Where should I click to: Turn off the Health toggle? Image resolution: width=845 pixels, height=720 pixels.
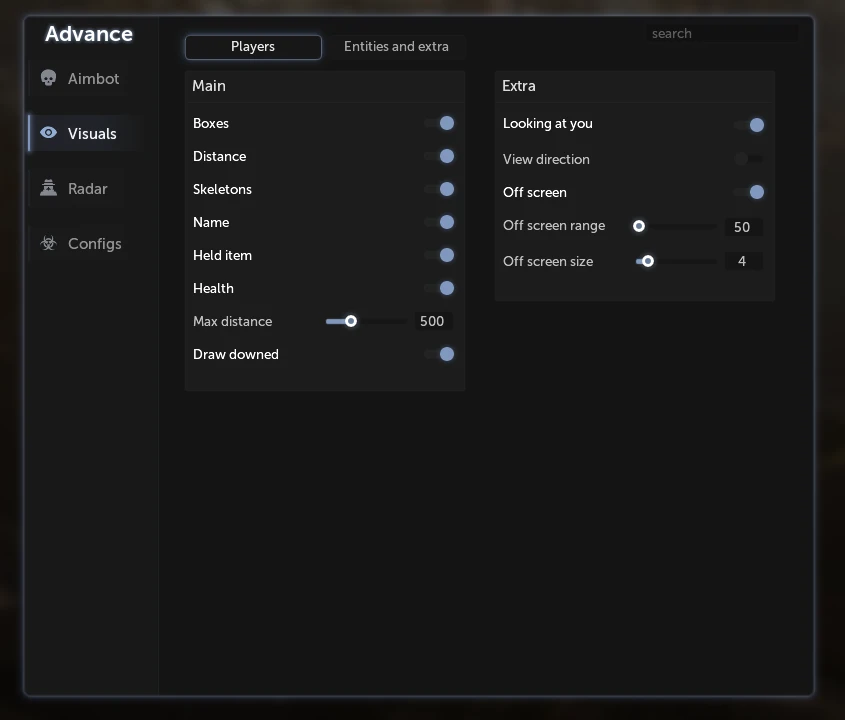(x=439, y=288)
